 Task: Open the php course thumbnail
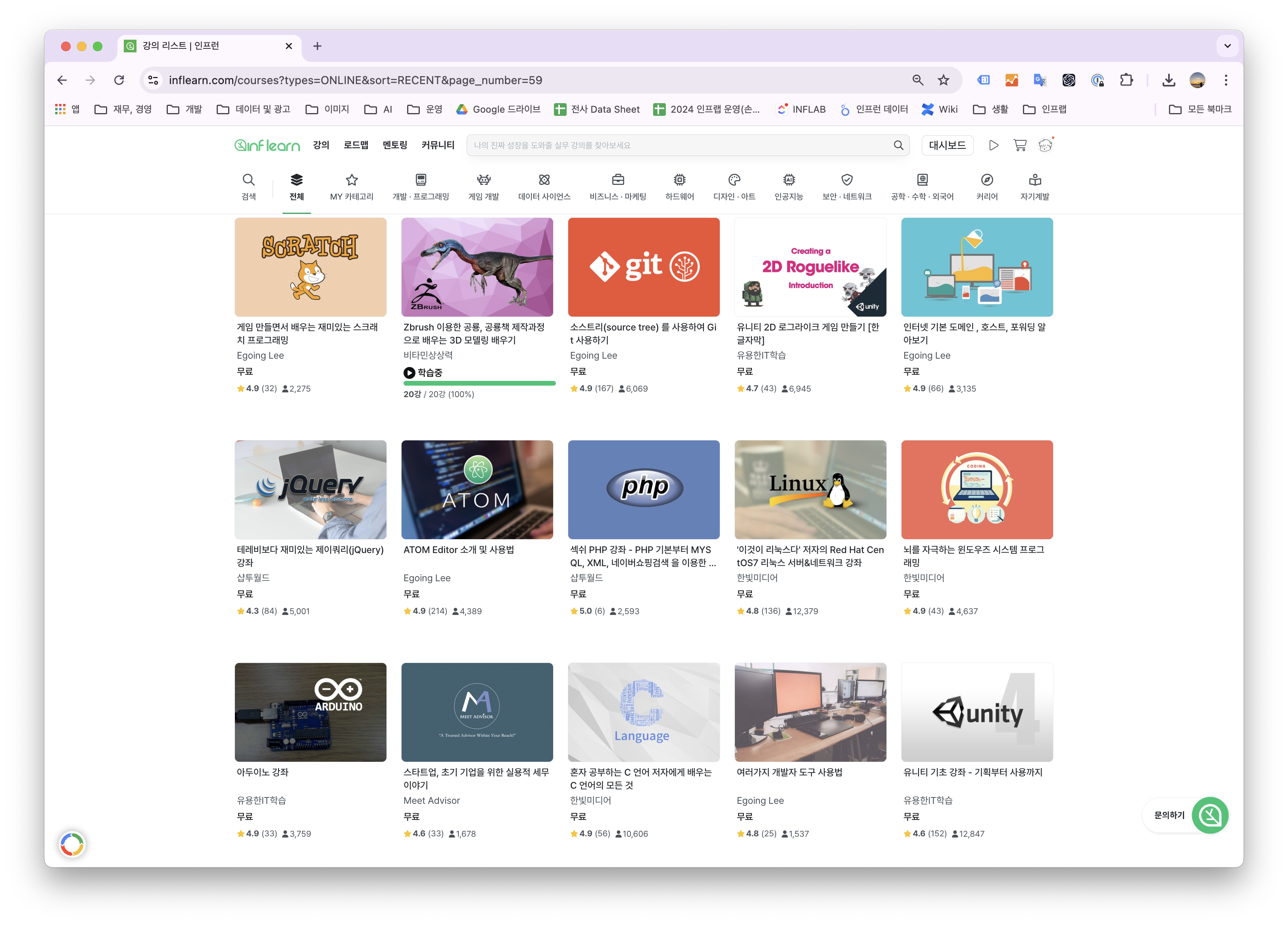(x=644, y=490)
